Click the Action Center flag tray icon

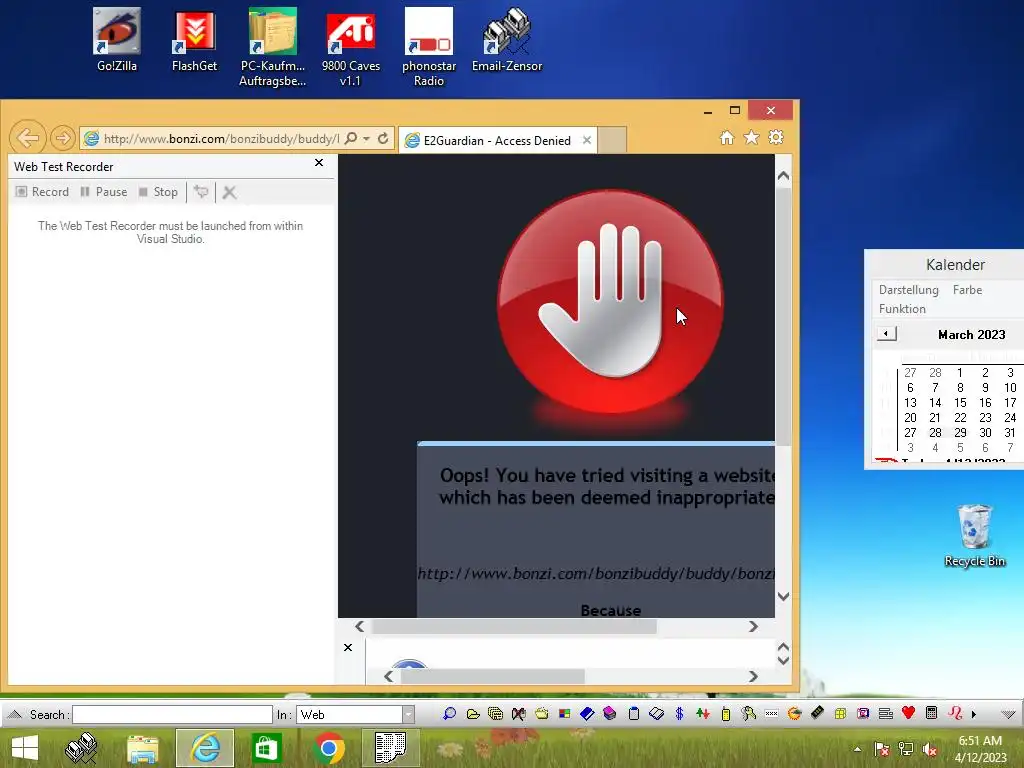click(882, 749)
